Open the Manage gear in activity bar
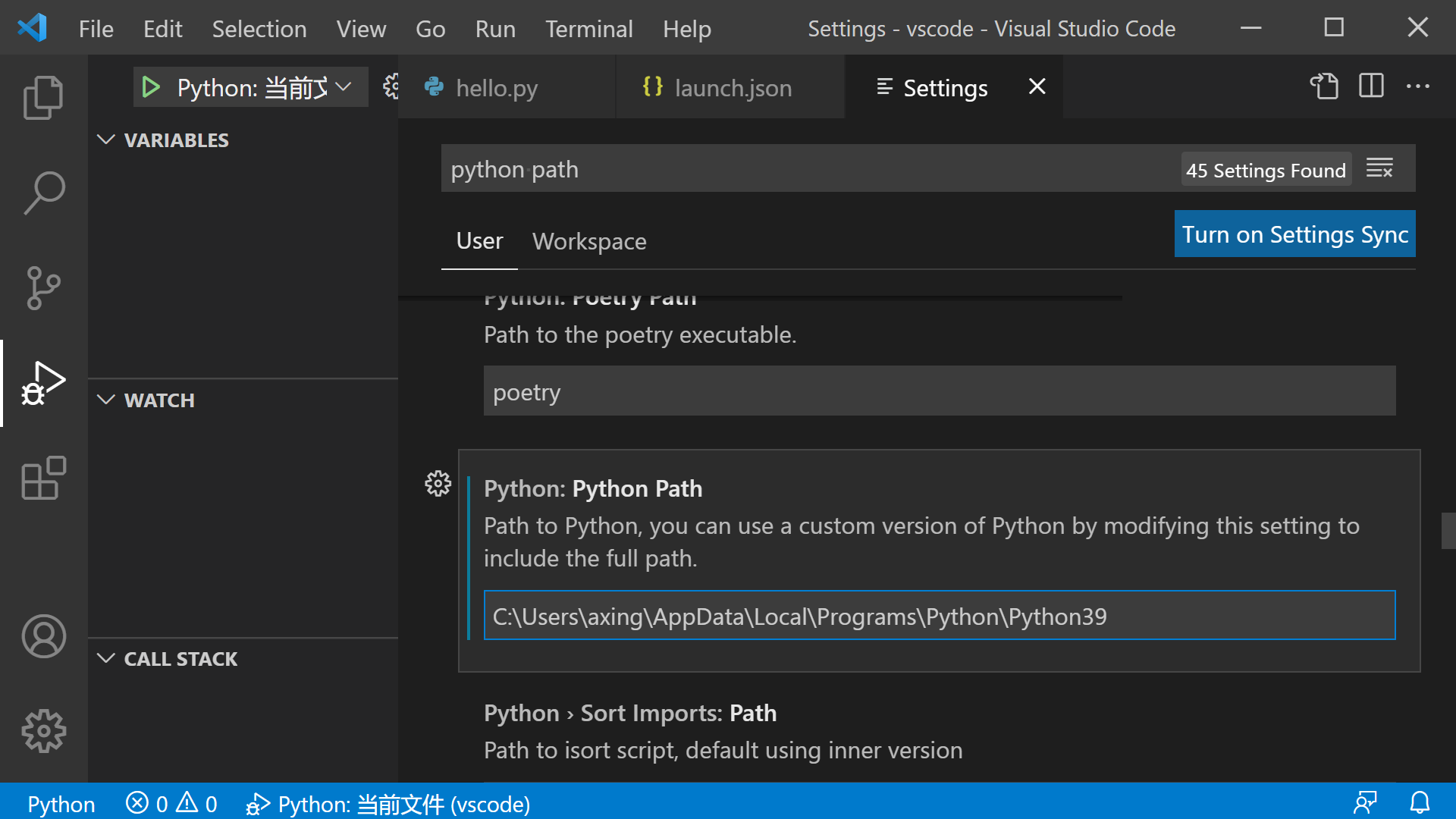1456x819 pixels. (x=43, y=731)
